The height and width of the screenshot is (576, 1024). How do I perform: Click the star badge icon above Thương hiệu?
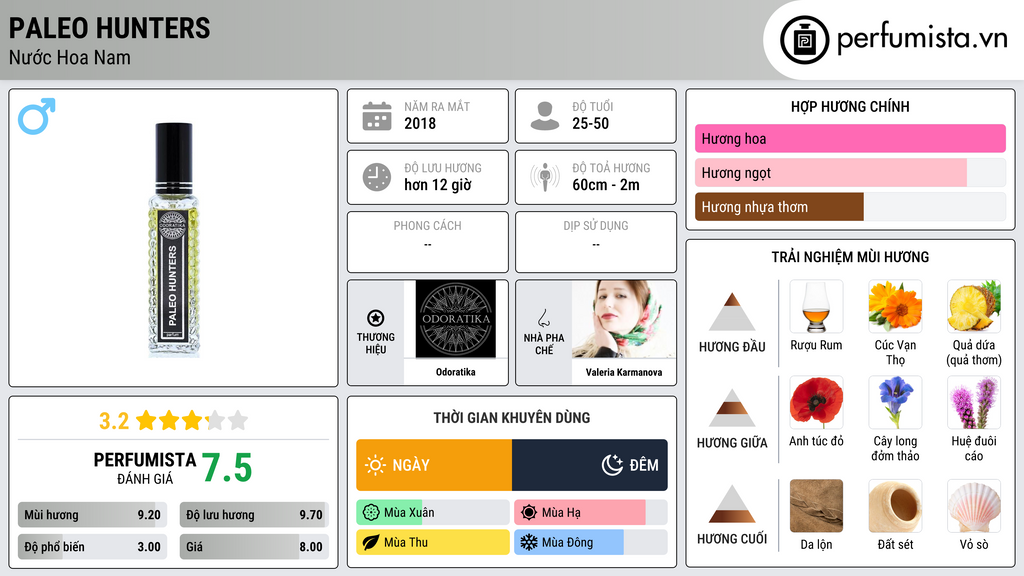pyautogui.click(x=376, y=318)
